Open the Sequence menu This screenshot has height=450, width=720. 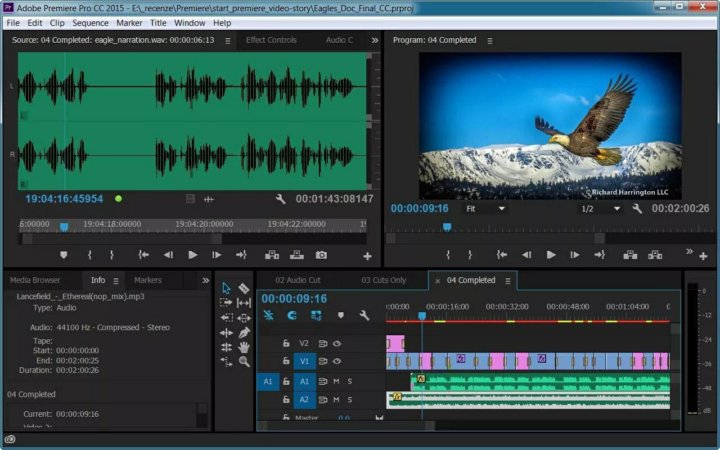click(x=90, y=22)
